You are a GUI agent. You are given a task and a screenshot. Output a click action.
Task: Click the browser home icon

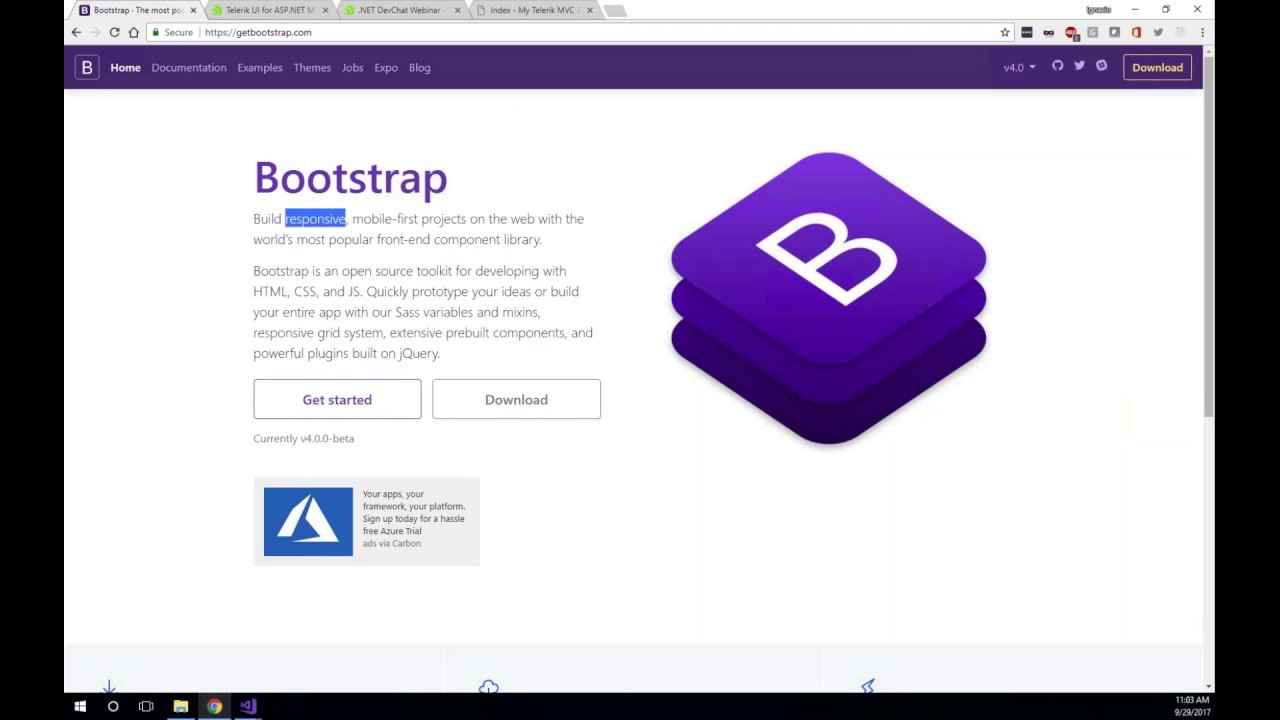pyautogui.click(x=133, y=32)
